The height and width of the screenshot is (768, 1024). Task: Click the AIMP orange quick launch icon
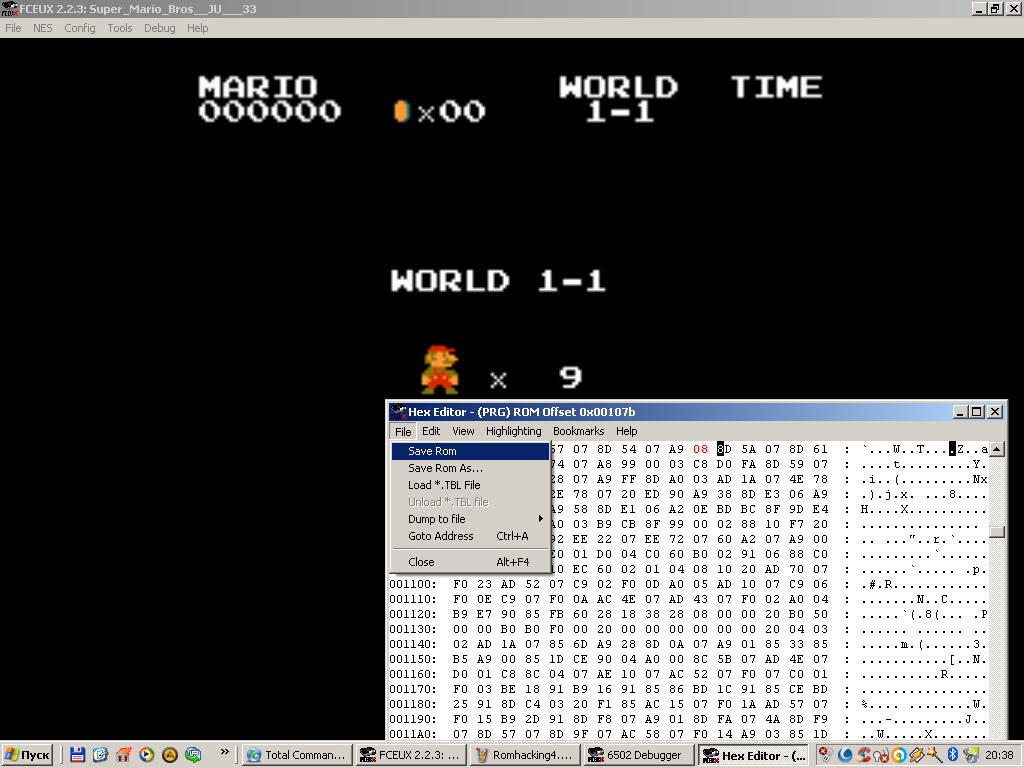170,755
